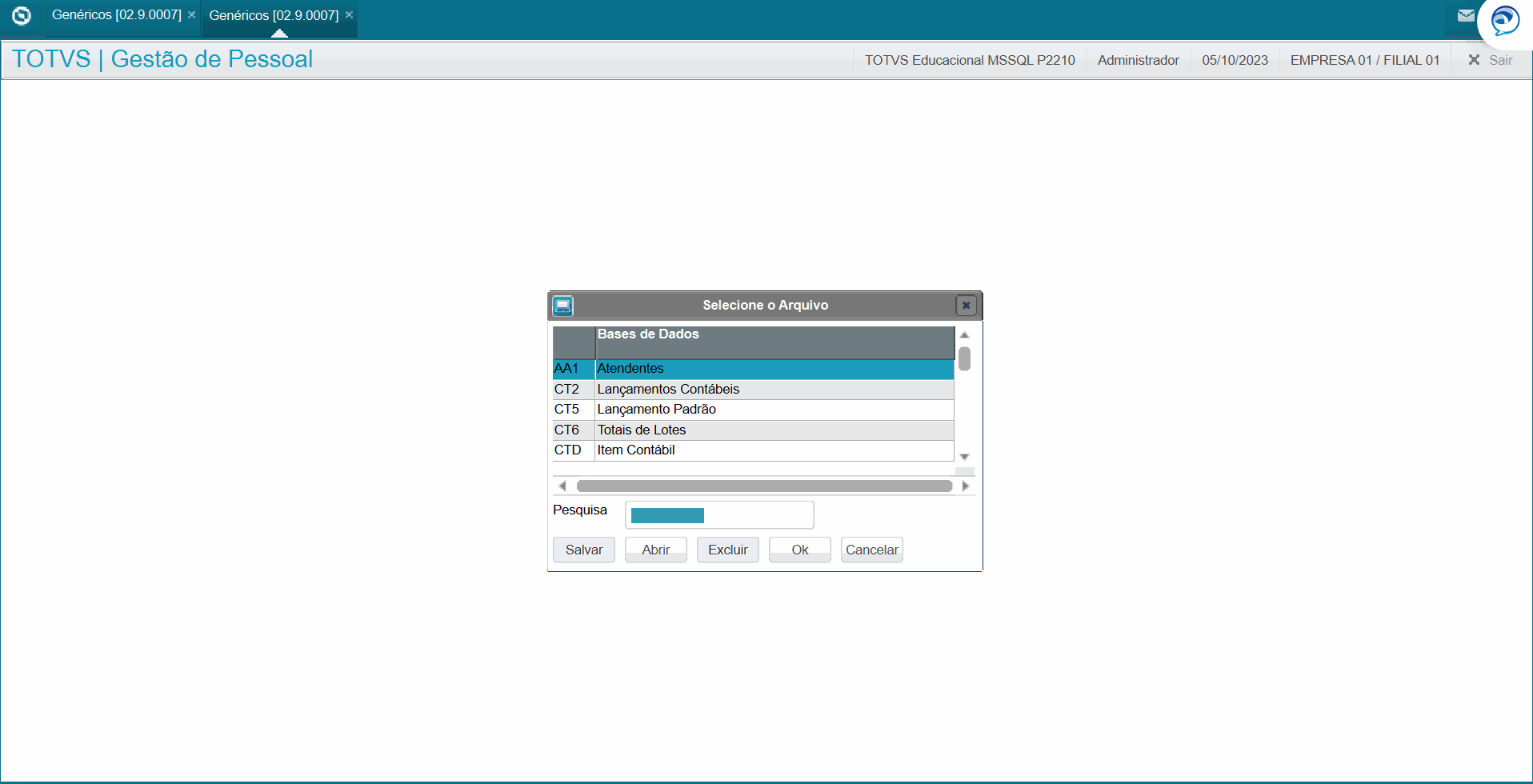The width and height of the screenshot is (1533, 784).
Task: Click the CT5 code cell
Action: click(574, 410)
